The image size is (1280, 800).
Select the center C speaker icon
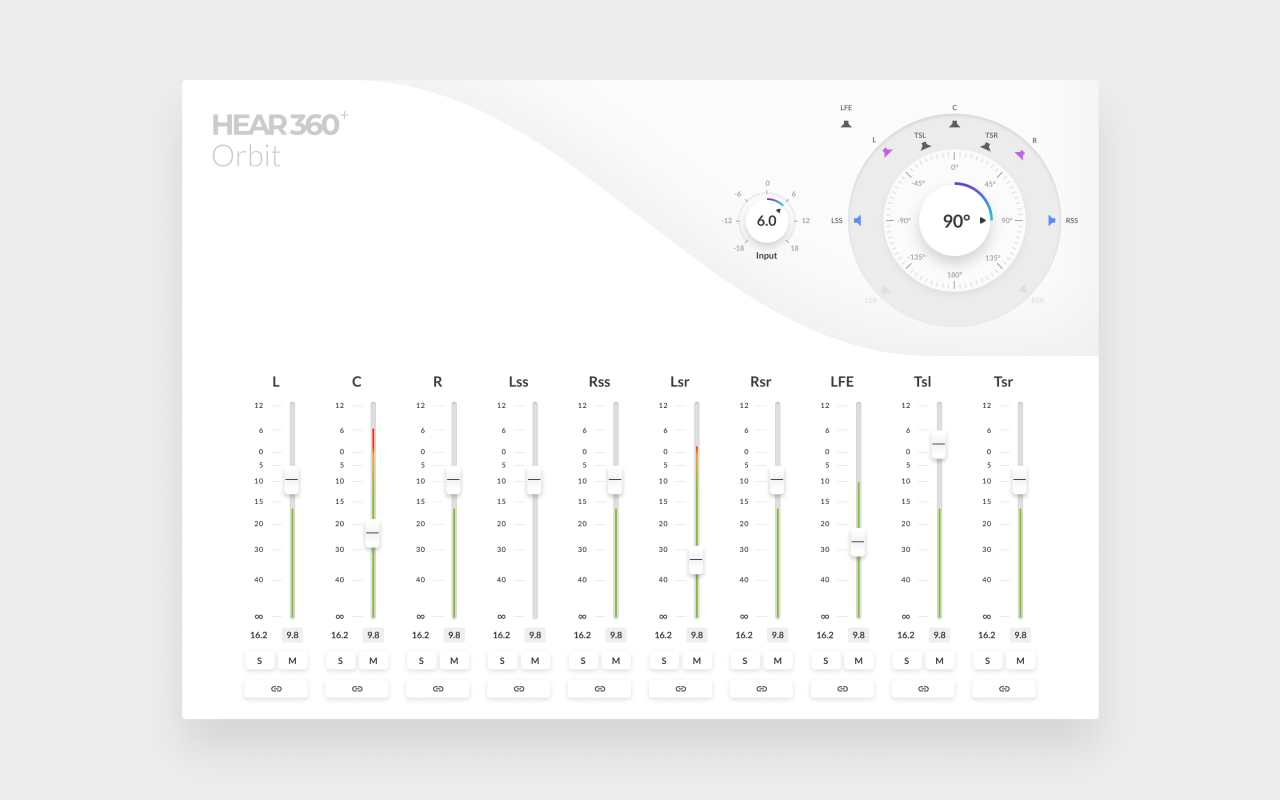(x=954, y=124)
